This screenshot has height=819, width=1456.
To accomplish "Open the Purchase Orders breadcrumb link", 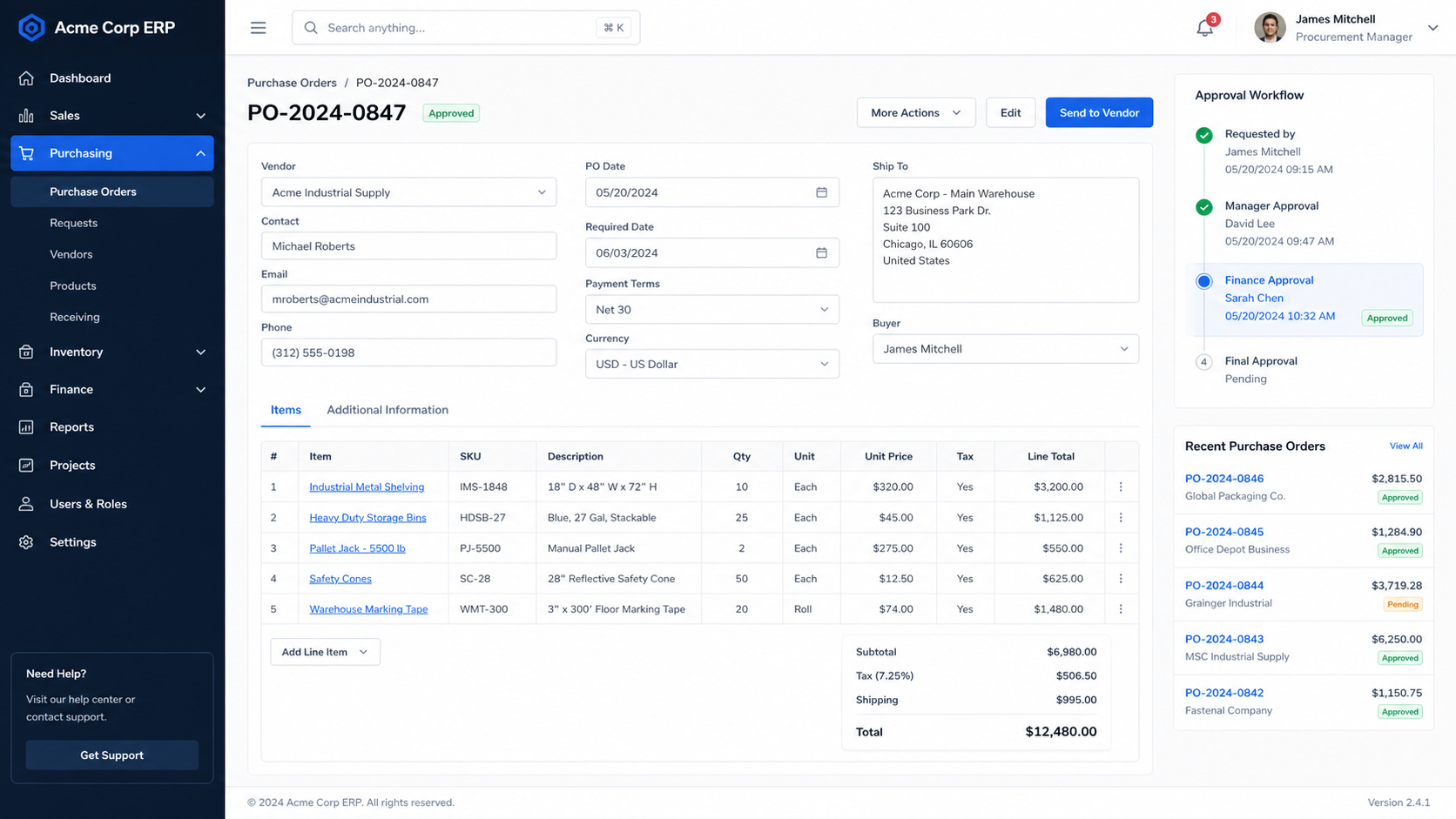I will pyautogui.click(x=292, y=83).
